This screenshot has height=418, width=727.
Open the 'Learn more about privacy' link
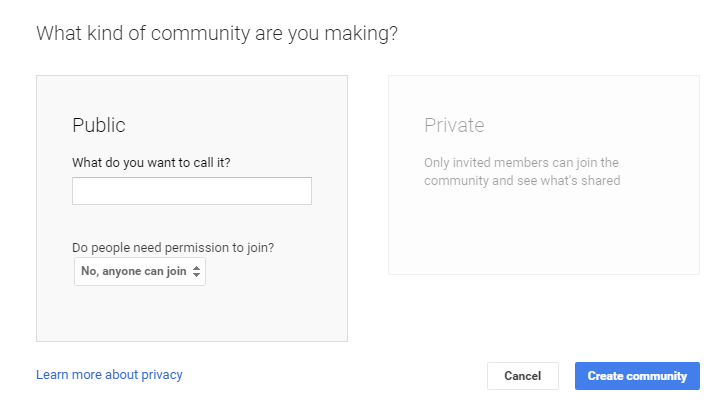coord(109,375)
